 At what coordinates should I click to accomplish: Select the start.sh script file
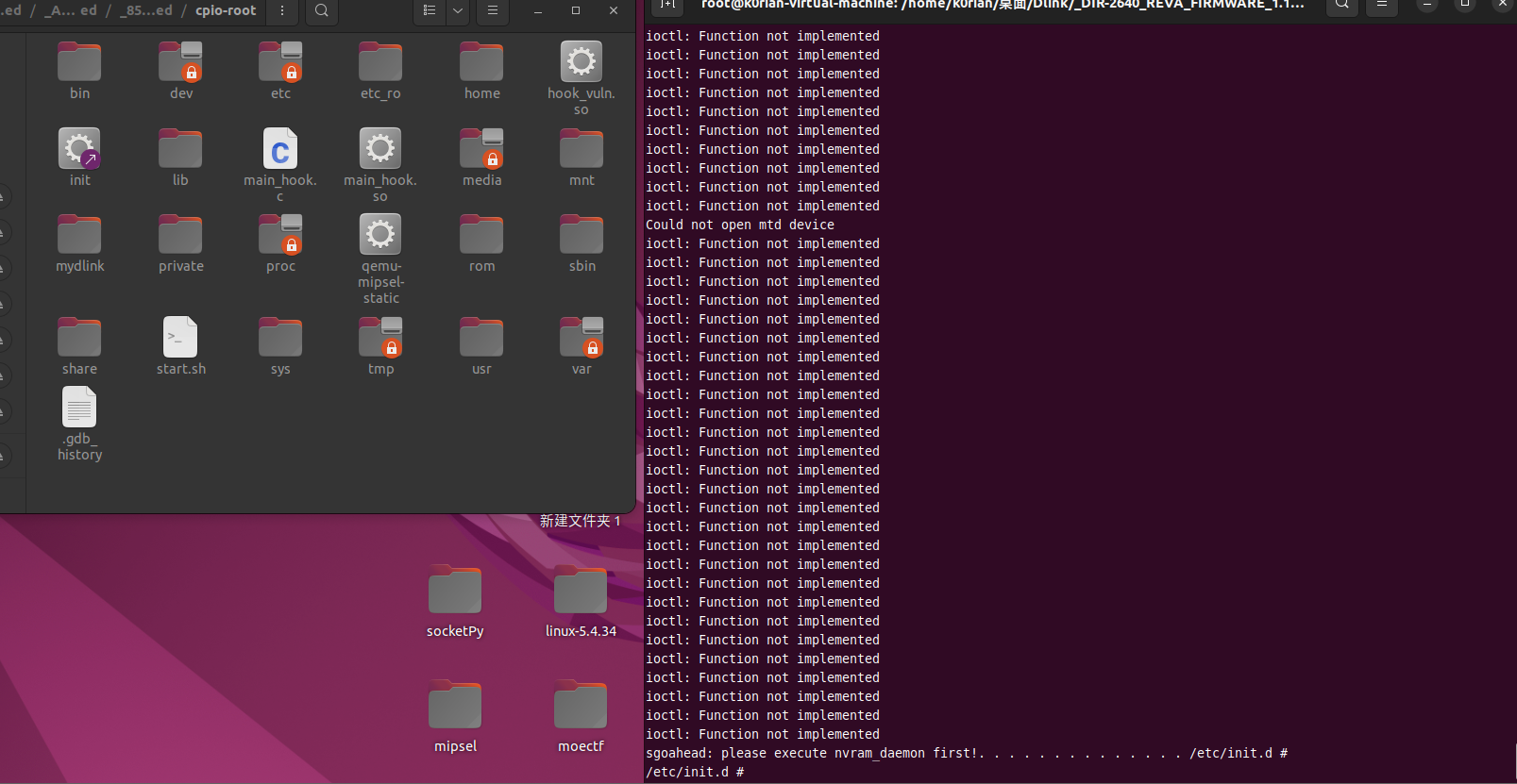click(x=180, y=345)
